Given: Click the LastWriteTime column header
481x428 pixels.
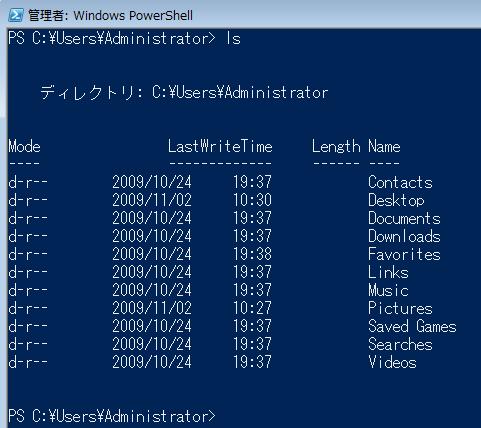Looking at the screenshot, I should [x=220, y=147].
